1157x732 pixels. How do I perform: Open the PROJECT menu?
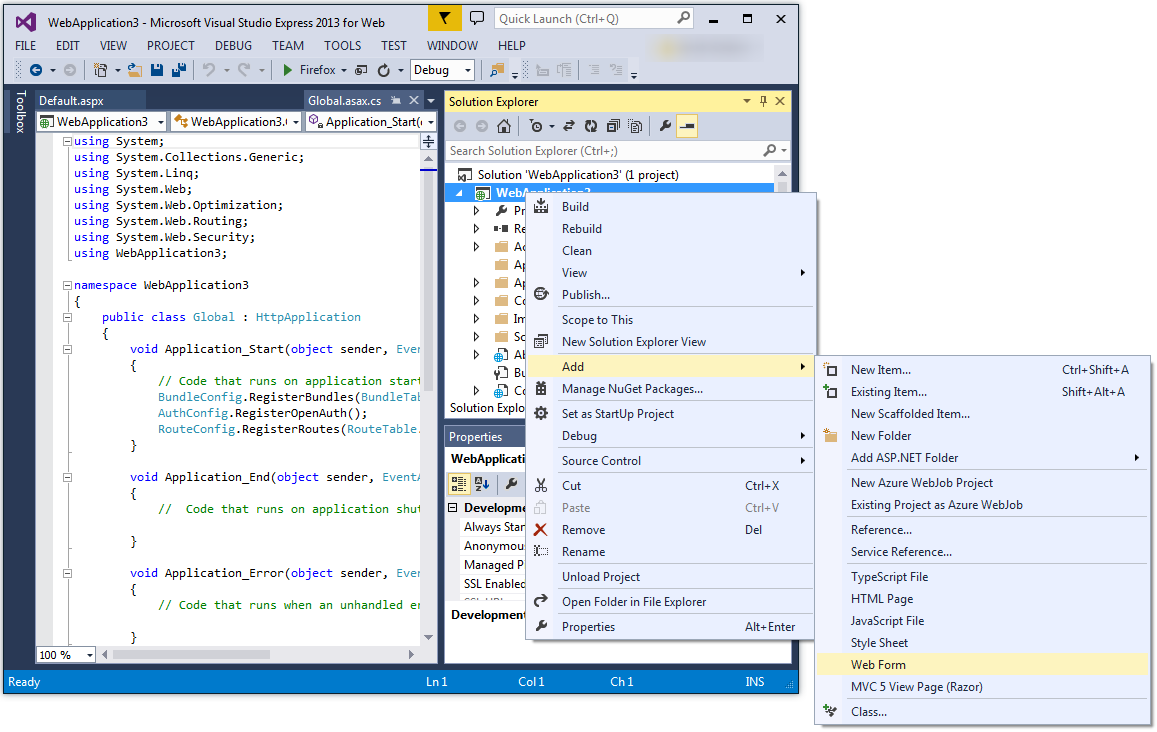(x=170, y=46)
